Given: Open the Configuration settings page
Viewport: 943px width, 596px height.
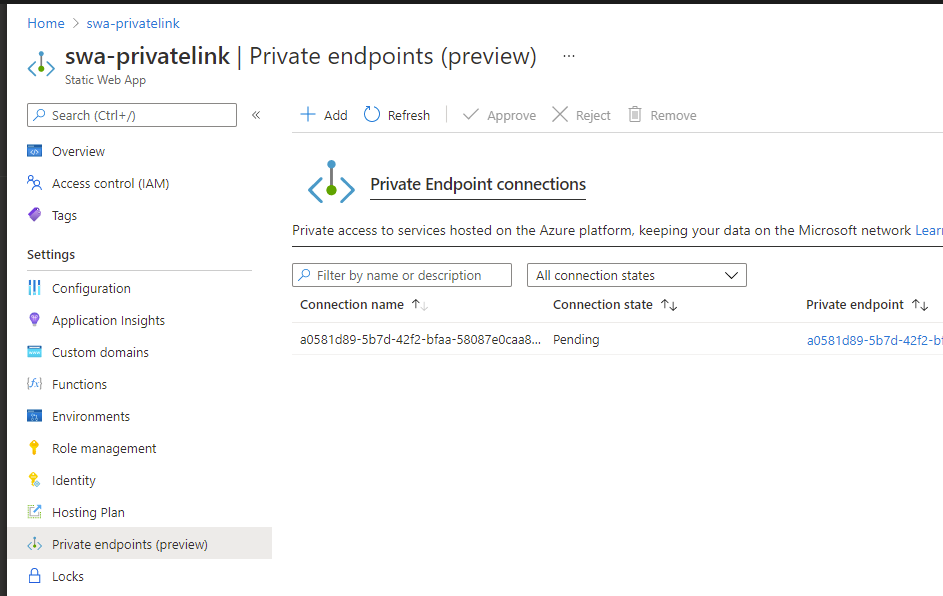Looking at the screenshot, I should 91,289.
